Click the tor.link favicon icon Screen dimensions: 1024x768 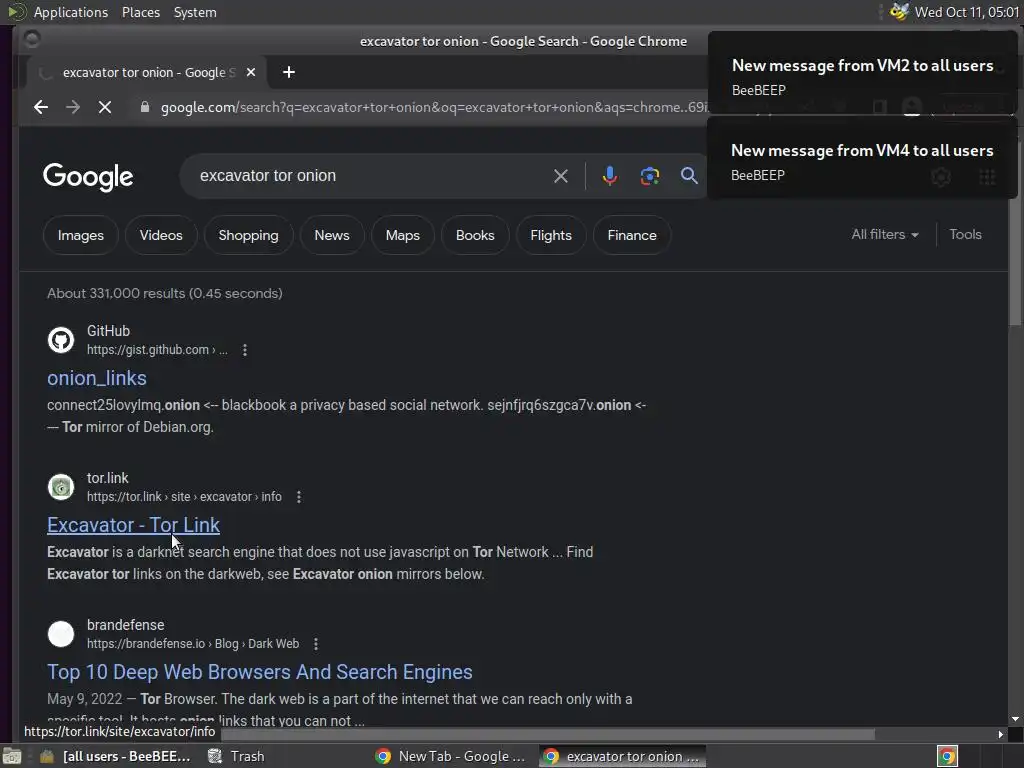tap(61, 487)
